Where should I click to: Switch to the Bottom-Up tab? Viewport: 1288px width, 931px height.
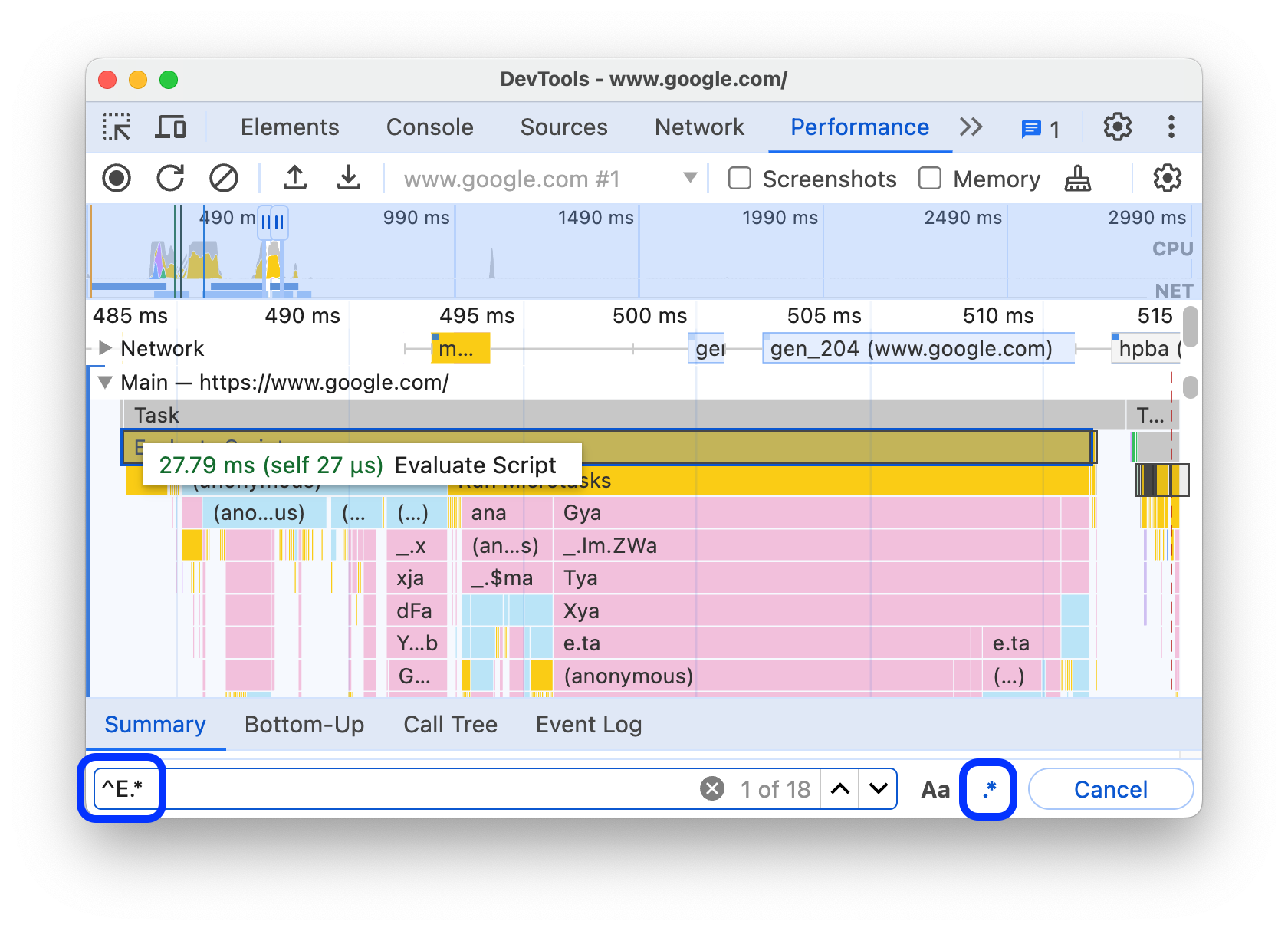(x=304, y=725)
